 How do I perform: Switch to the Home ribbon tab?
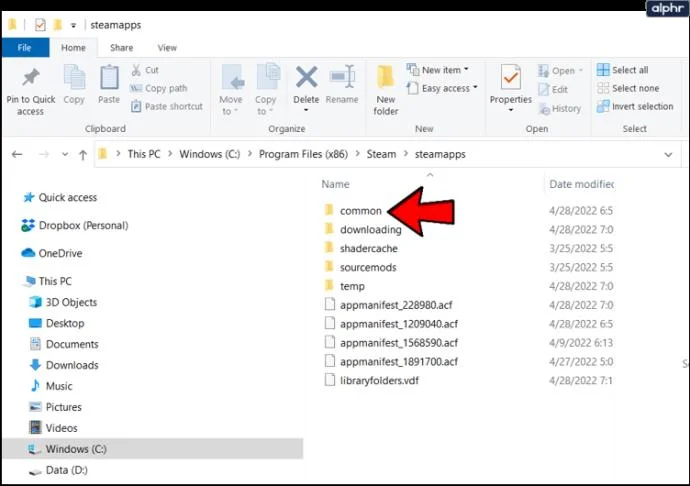pyautogui.click(x=73, y=48)
